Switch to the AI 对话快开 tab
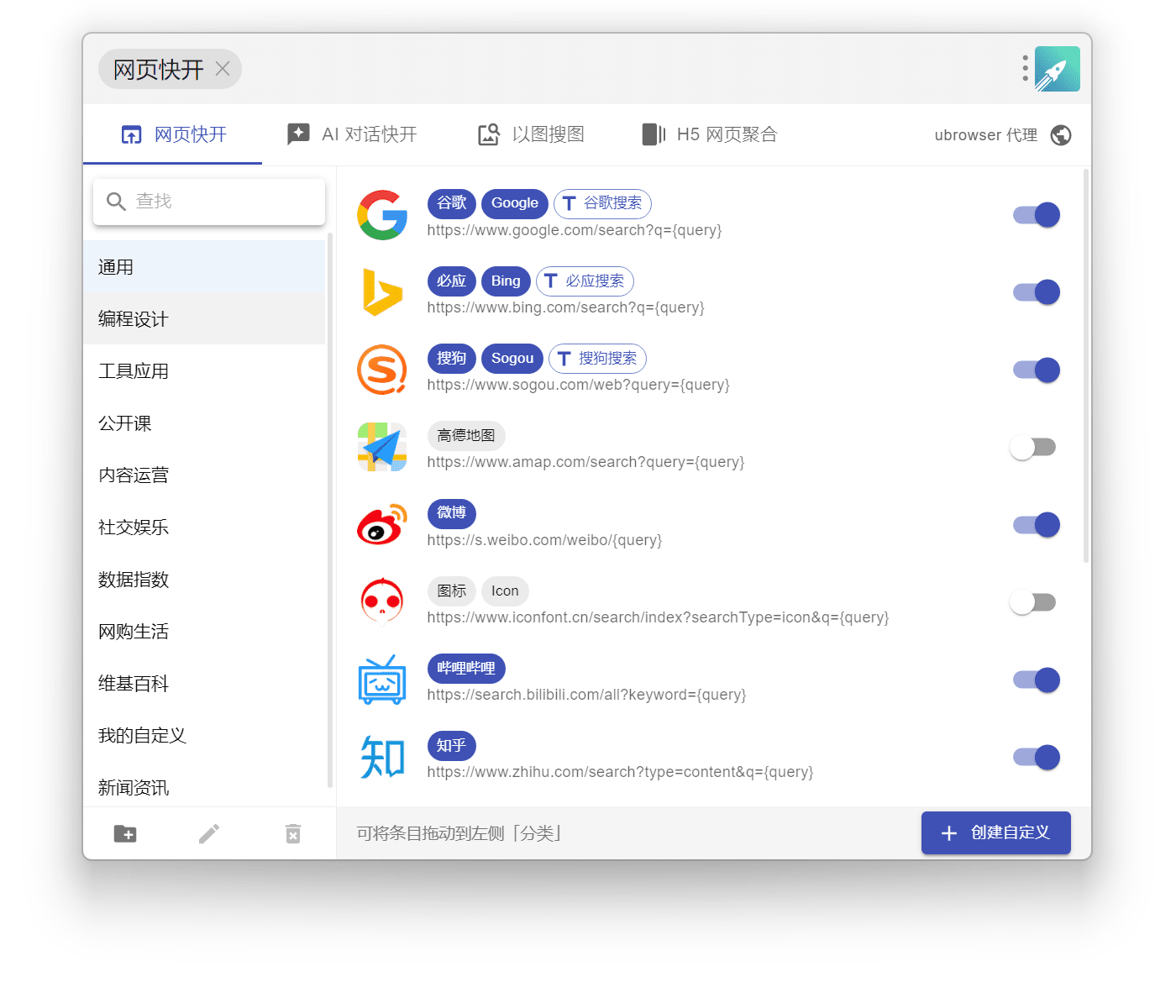The image size is (1176, 1008). tap(352, 134)
